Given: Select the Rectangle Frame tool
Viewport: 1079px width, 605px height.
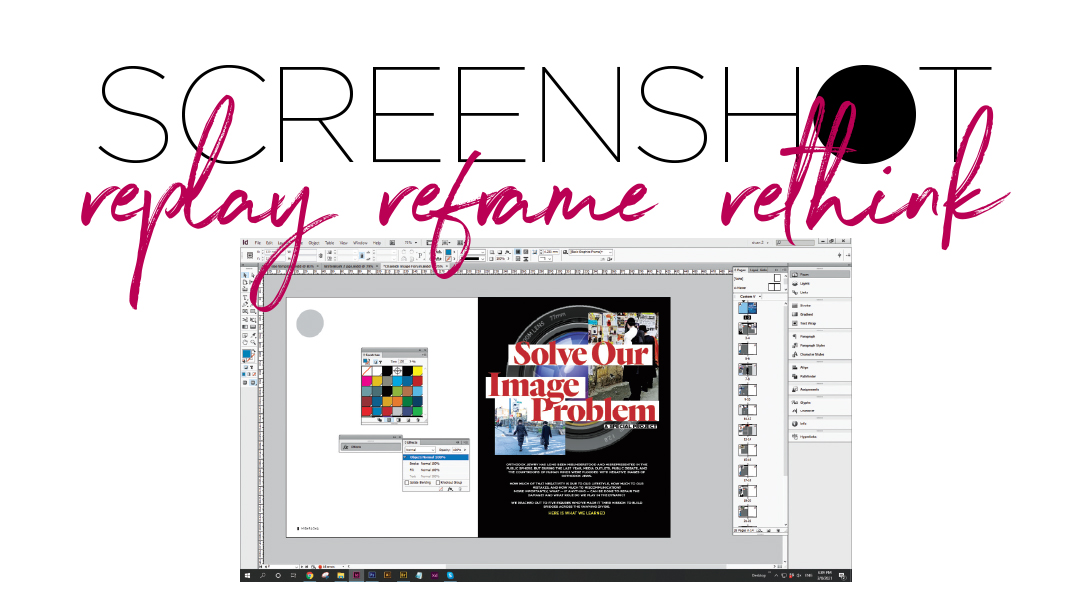Looking at the screenshot, I should [x=245, y=311].
